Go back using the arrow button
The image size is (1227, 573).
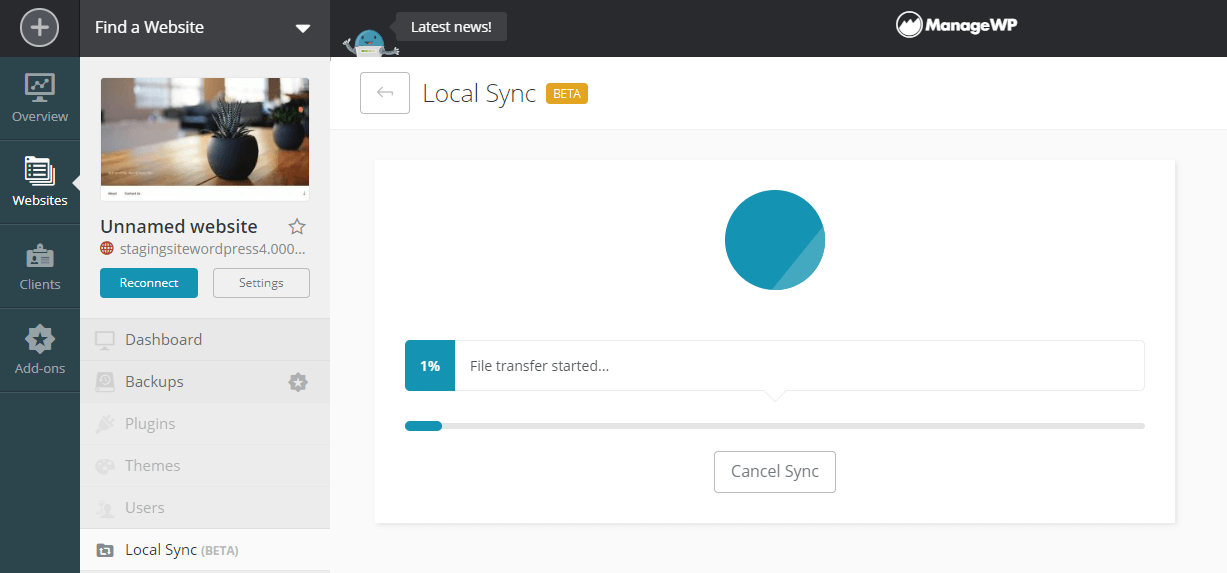pos(385,93)
